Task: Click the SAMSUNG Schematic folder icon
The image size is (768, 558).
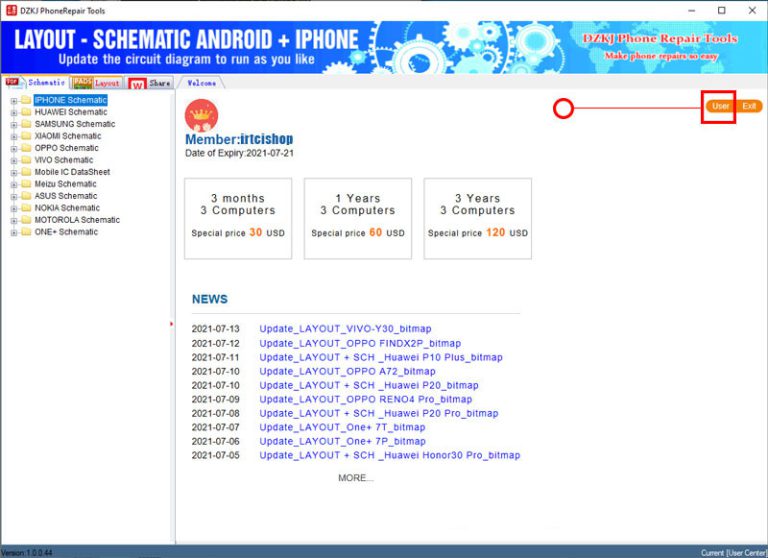Action: coord(26,124)
